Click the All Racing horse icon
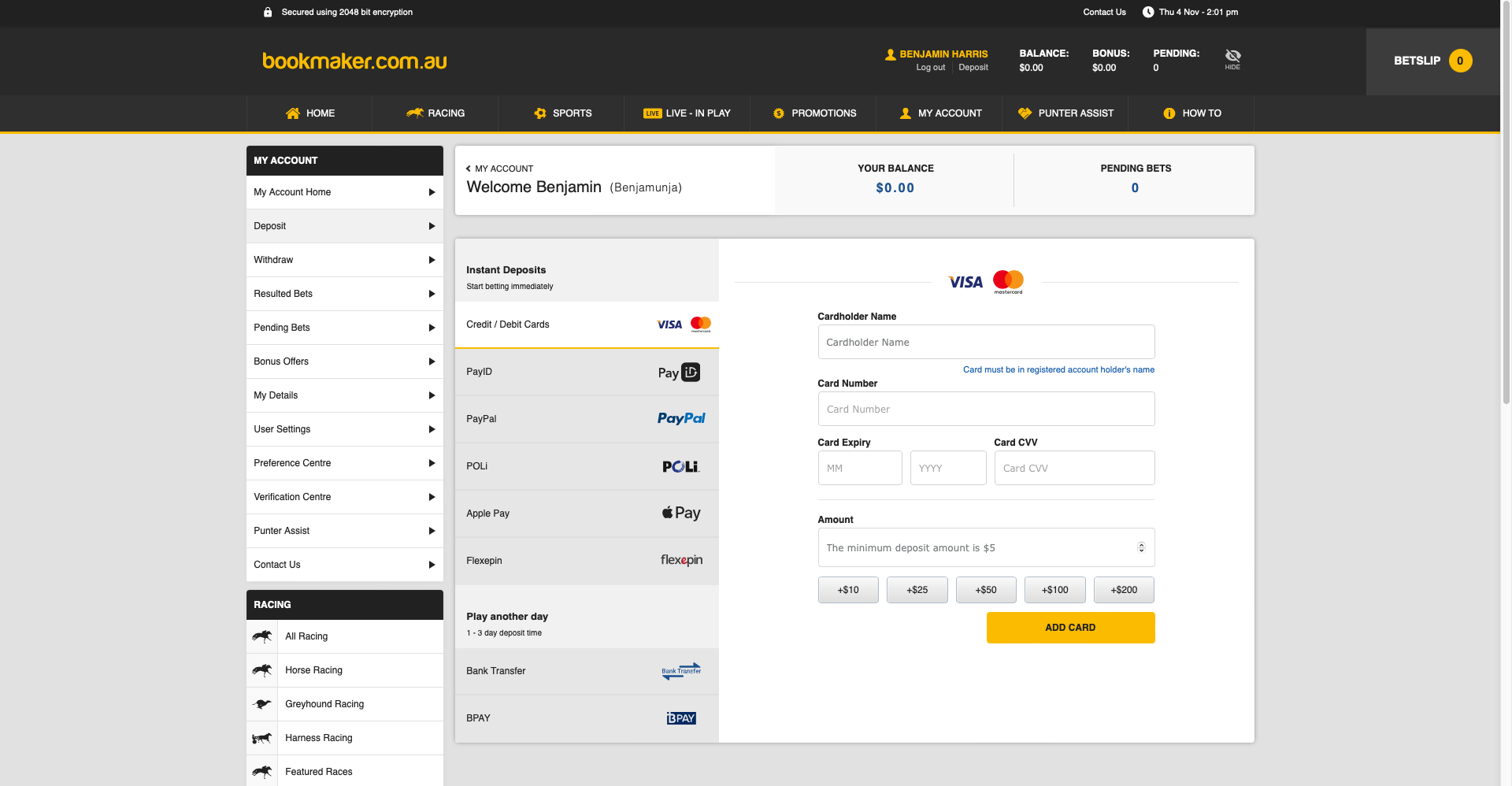Viewport: 1512px width, 786px height. pyautogui.click(x=262, y=636)
